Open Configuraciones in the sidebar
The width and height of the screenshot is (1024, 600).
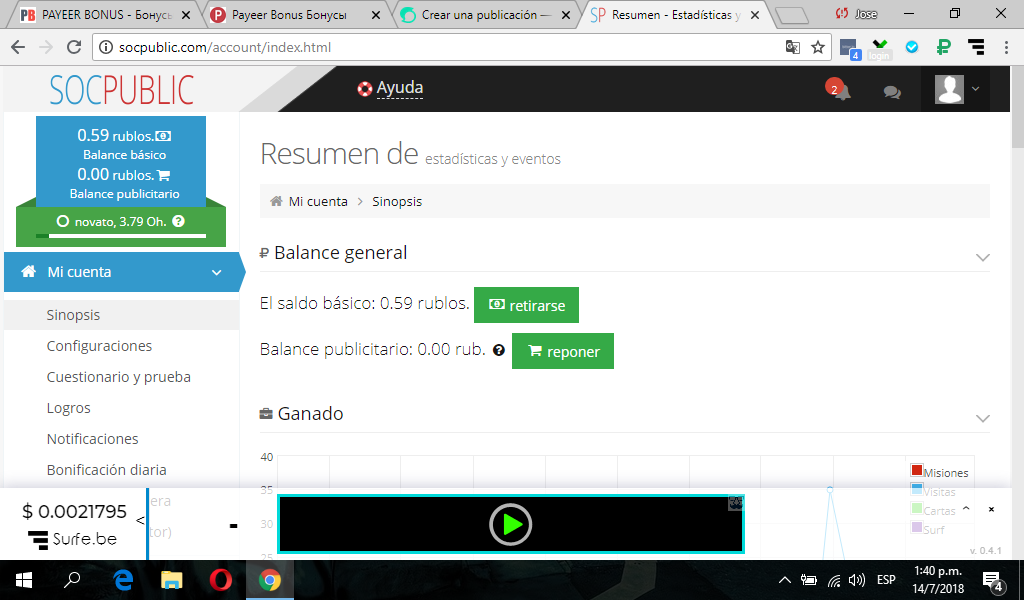pos(99,346)
